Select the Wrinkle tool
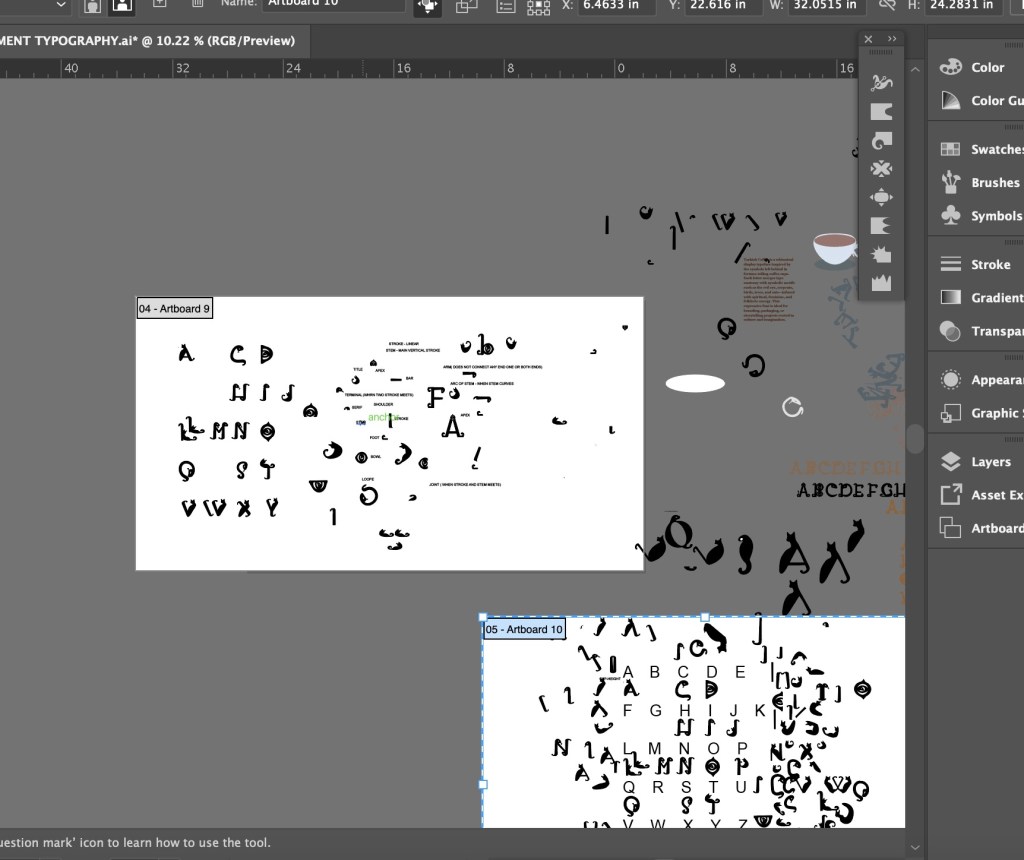 (x=881, y=283)
